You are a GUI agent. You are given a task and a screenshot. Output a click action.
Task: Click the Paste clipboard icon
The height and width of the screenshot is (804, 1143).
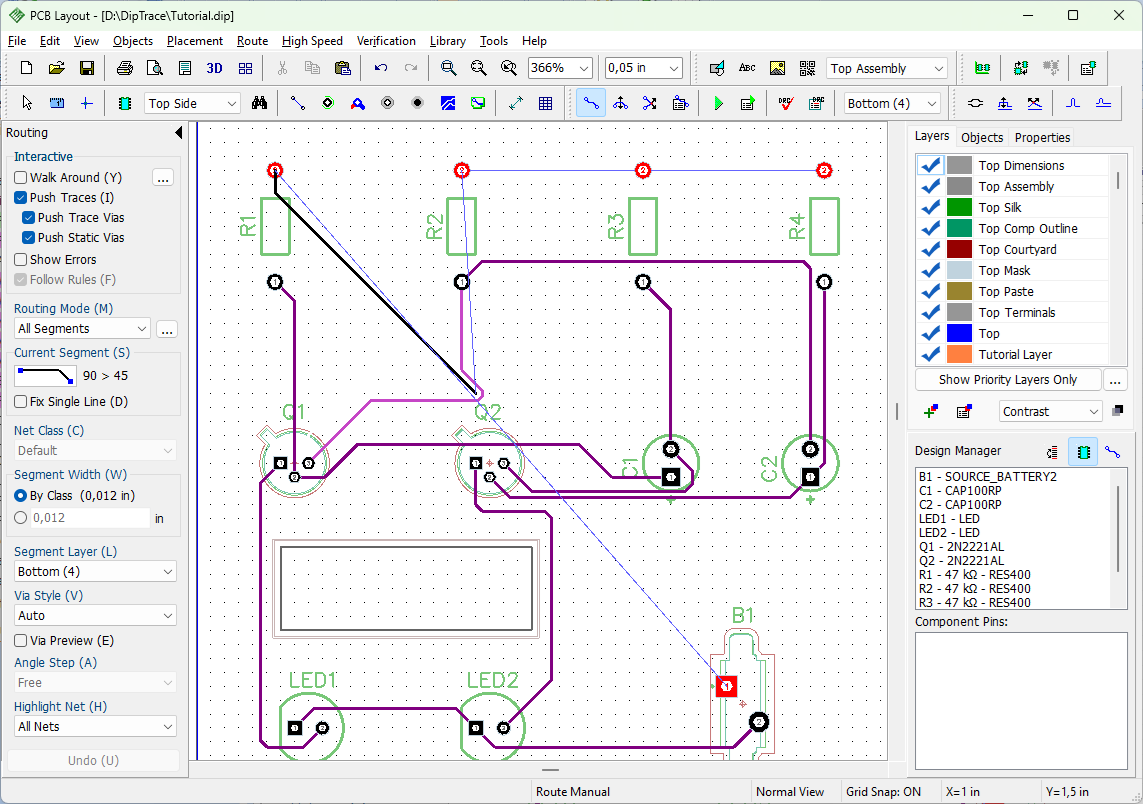[343, 68]
